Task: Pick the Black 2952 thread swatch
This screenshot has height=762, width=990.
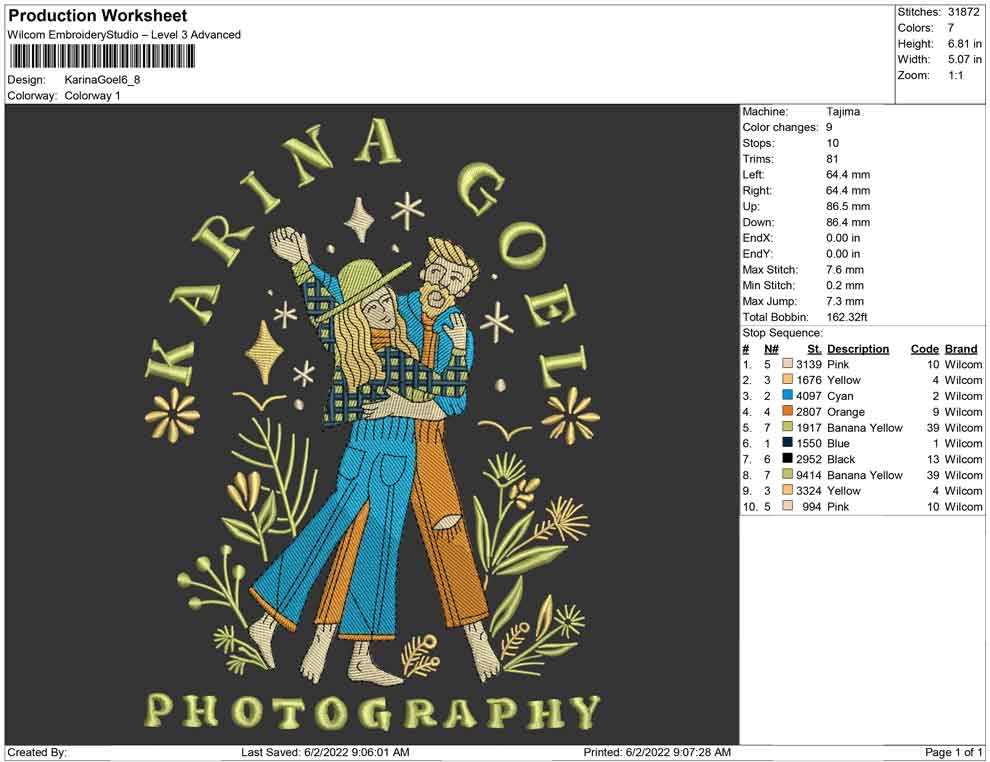Action: click(x=788, y=459)
